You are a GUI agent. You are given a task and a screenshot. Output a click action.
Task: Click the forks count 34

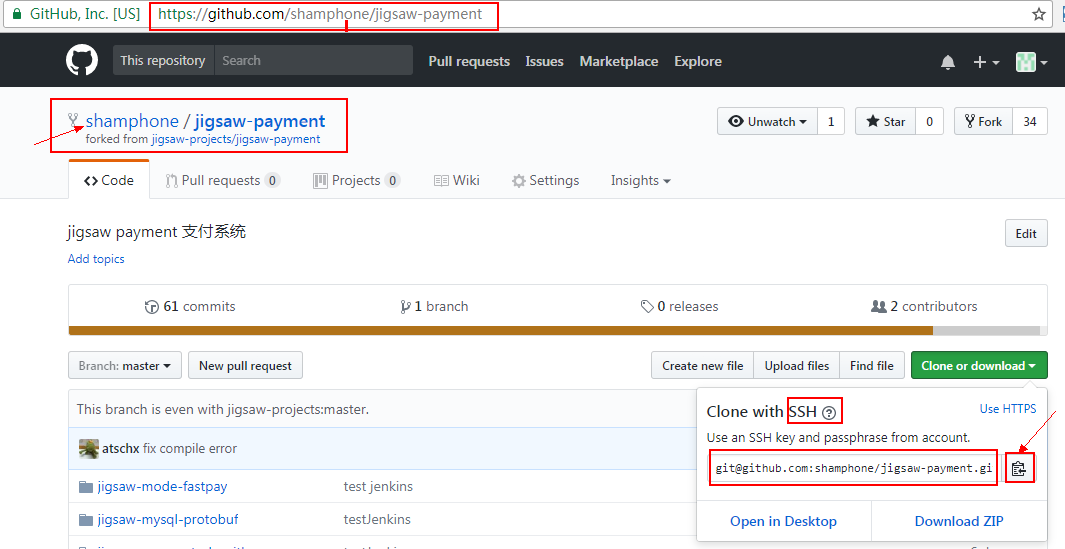(x=1030, y=122)
